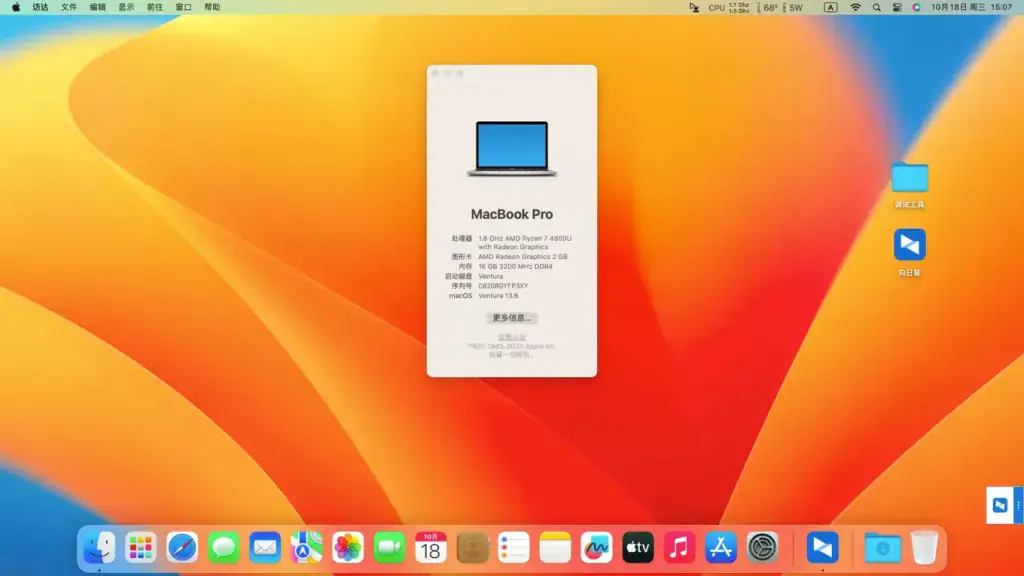Select the 向日葵 app icon on the desktop

click(910, 245)
